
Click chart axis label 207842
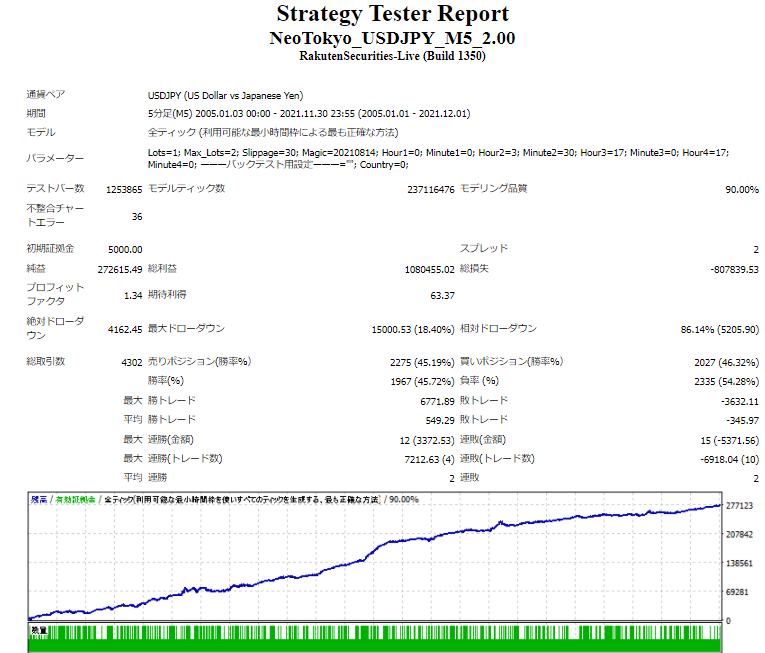click(739, 535)
